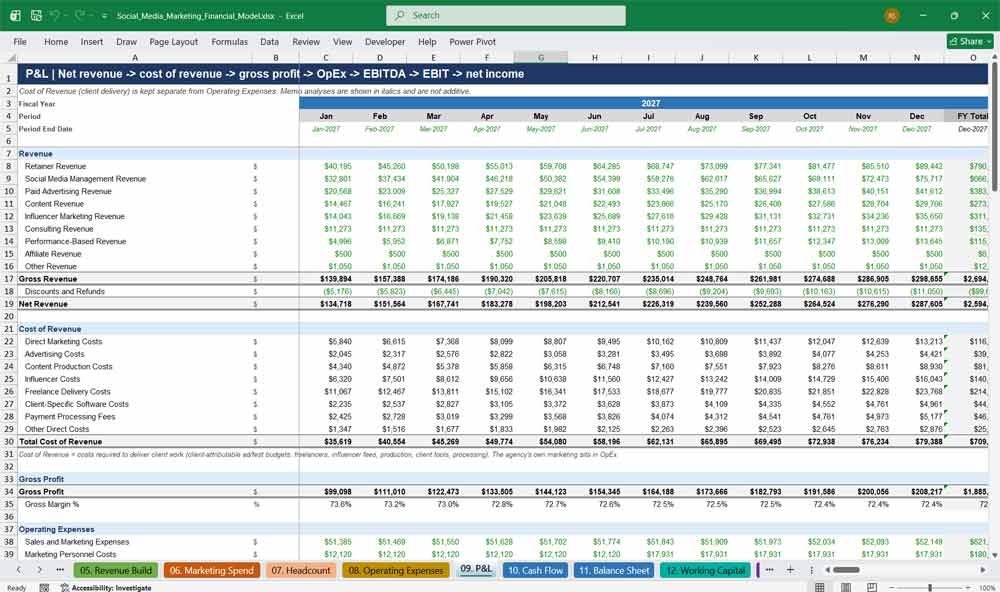Click the macro recording status bar icon
This screenshot has width=1000, height=592.
point(44,587)
